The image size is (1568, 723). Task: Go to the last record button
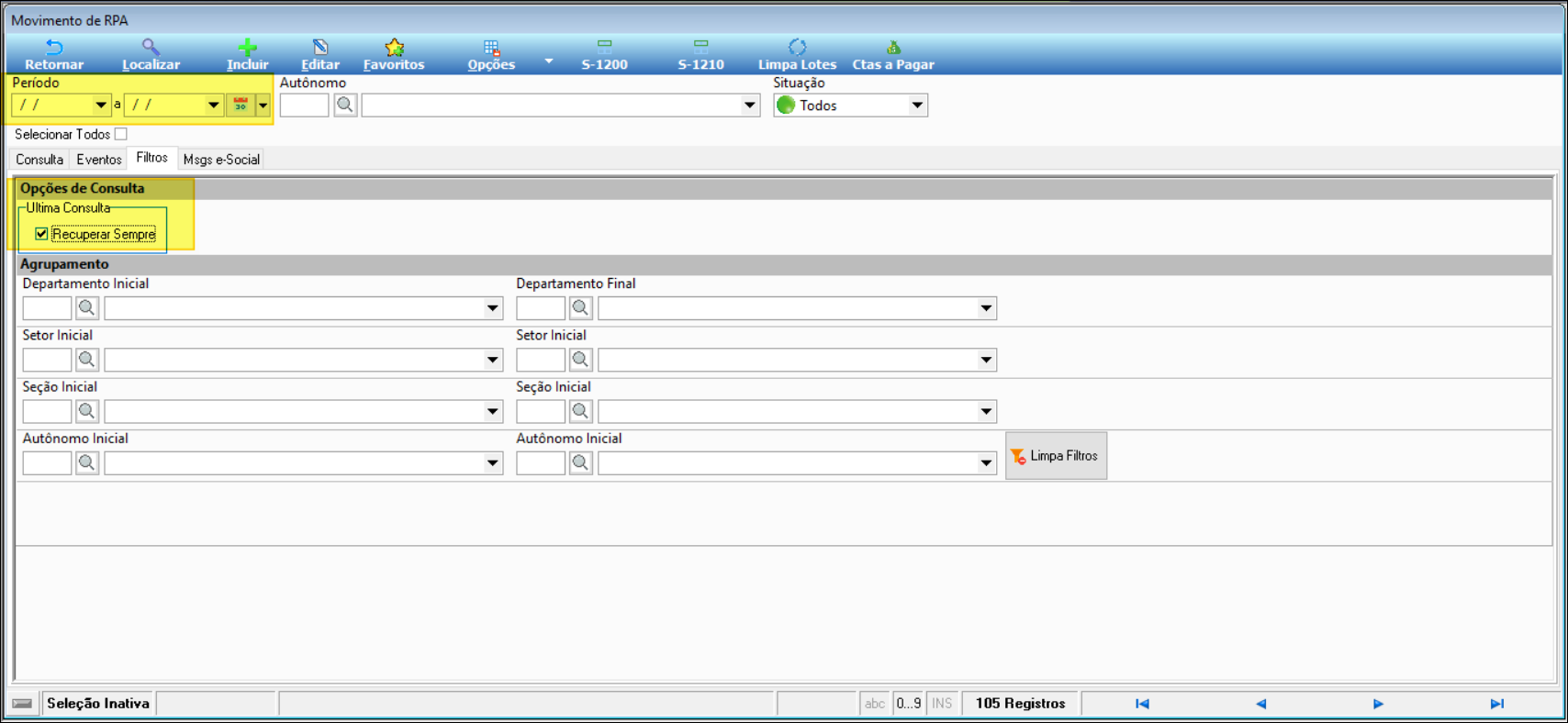1496,704
